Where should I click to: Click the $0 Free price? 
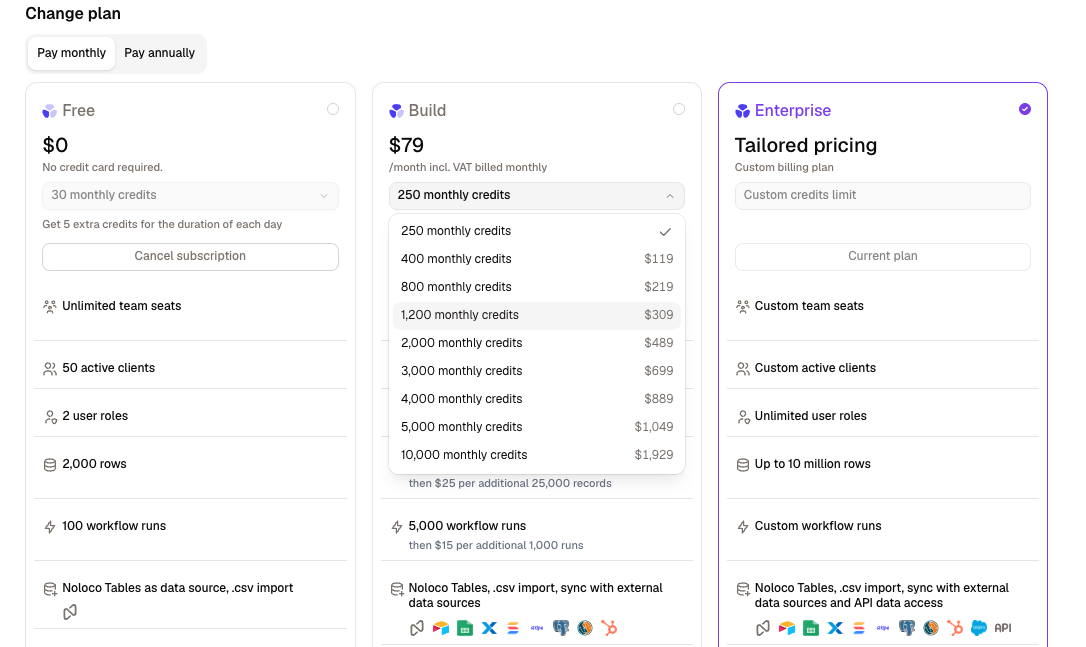click(55, 145)
